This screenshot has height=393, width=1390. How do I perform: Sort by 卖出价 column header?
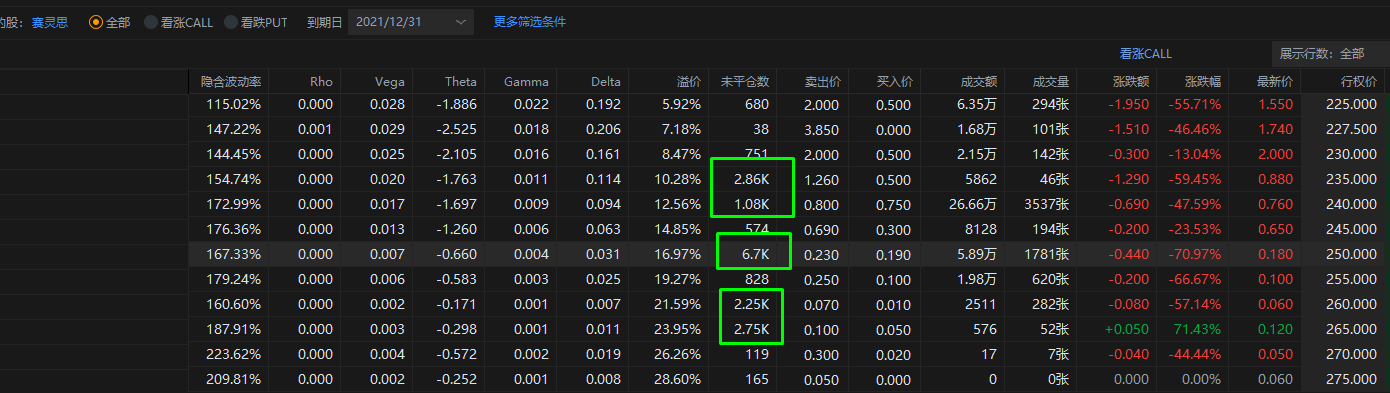click(822, 81)
